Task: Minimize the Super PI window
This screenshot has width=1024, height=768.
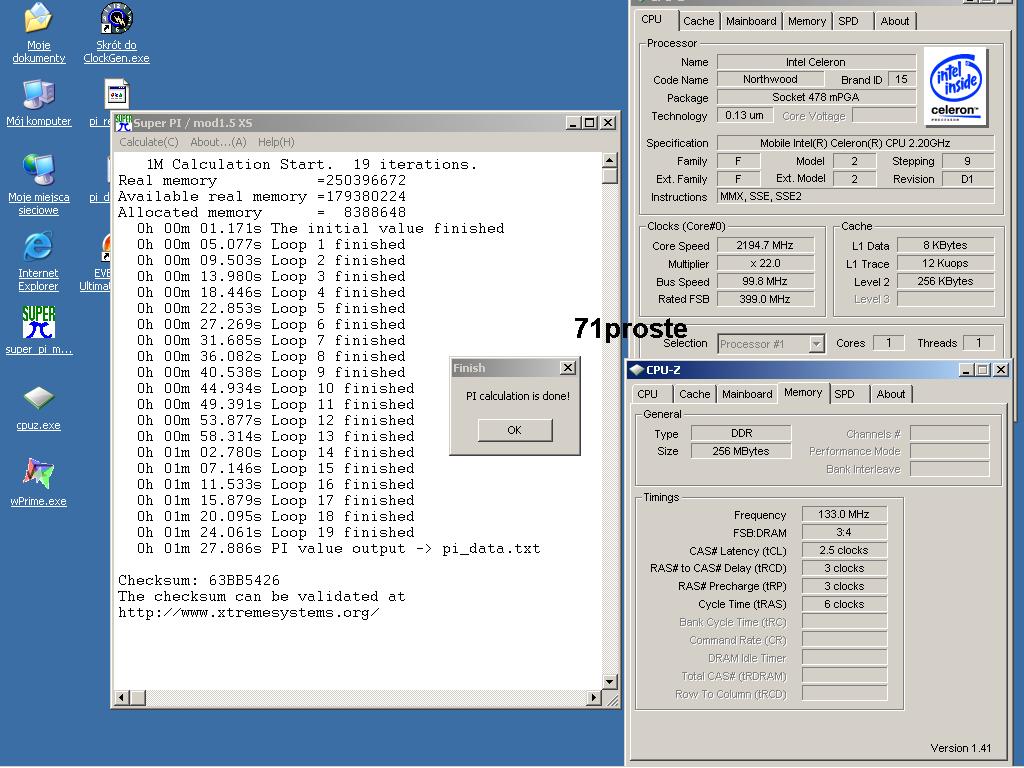Action: point(573,122)
